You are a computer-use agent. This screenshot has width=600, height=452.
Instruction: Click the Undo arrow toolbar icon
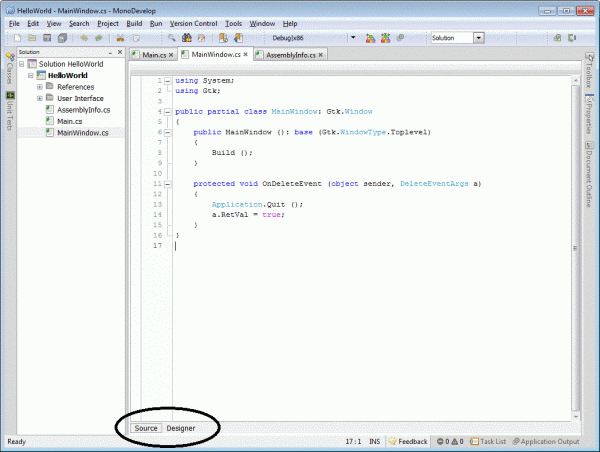coord(84,38)
